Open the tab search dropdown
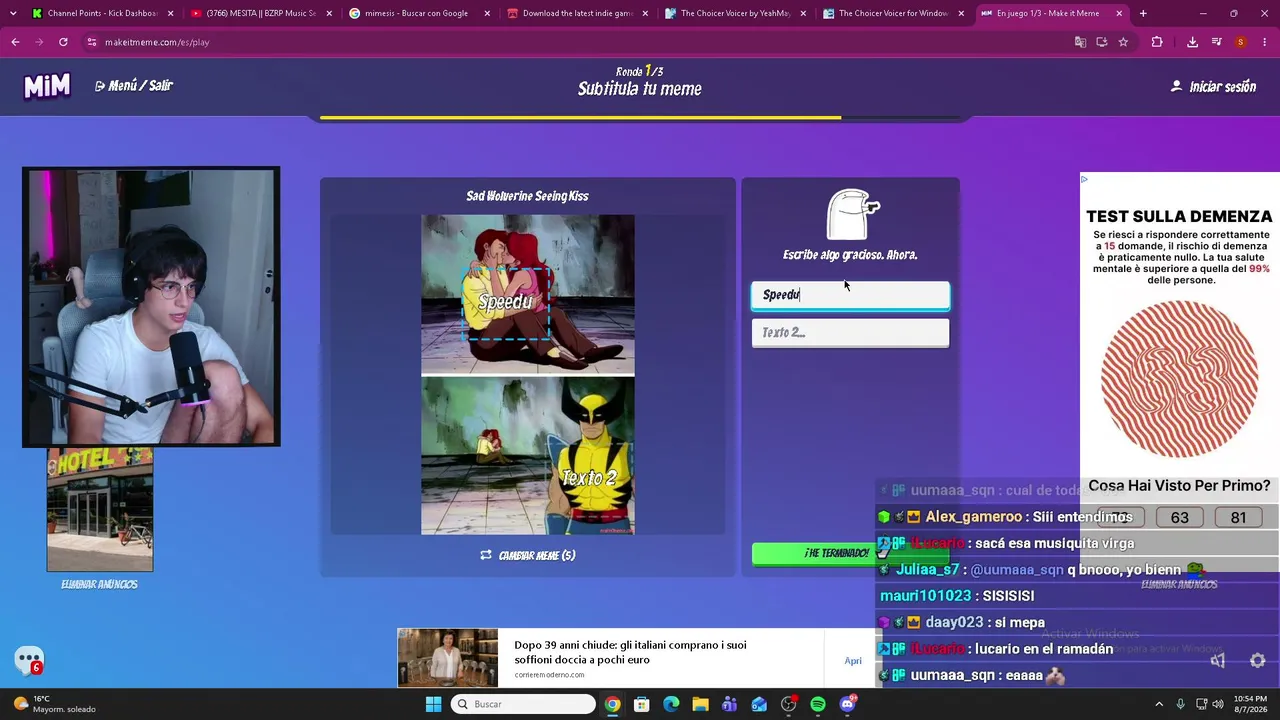The image size is (1280, 720). click(x=13, y=14)
